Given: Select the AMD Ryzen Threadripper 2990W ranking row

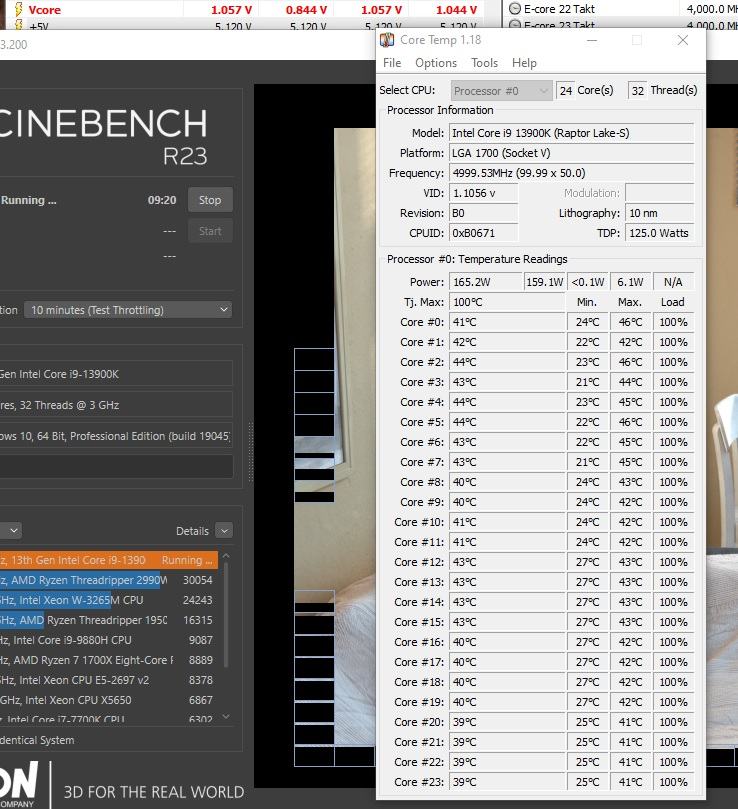Looking at the screenshot, I should (x=109, y=580).
